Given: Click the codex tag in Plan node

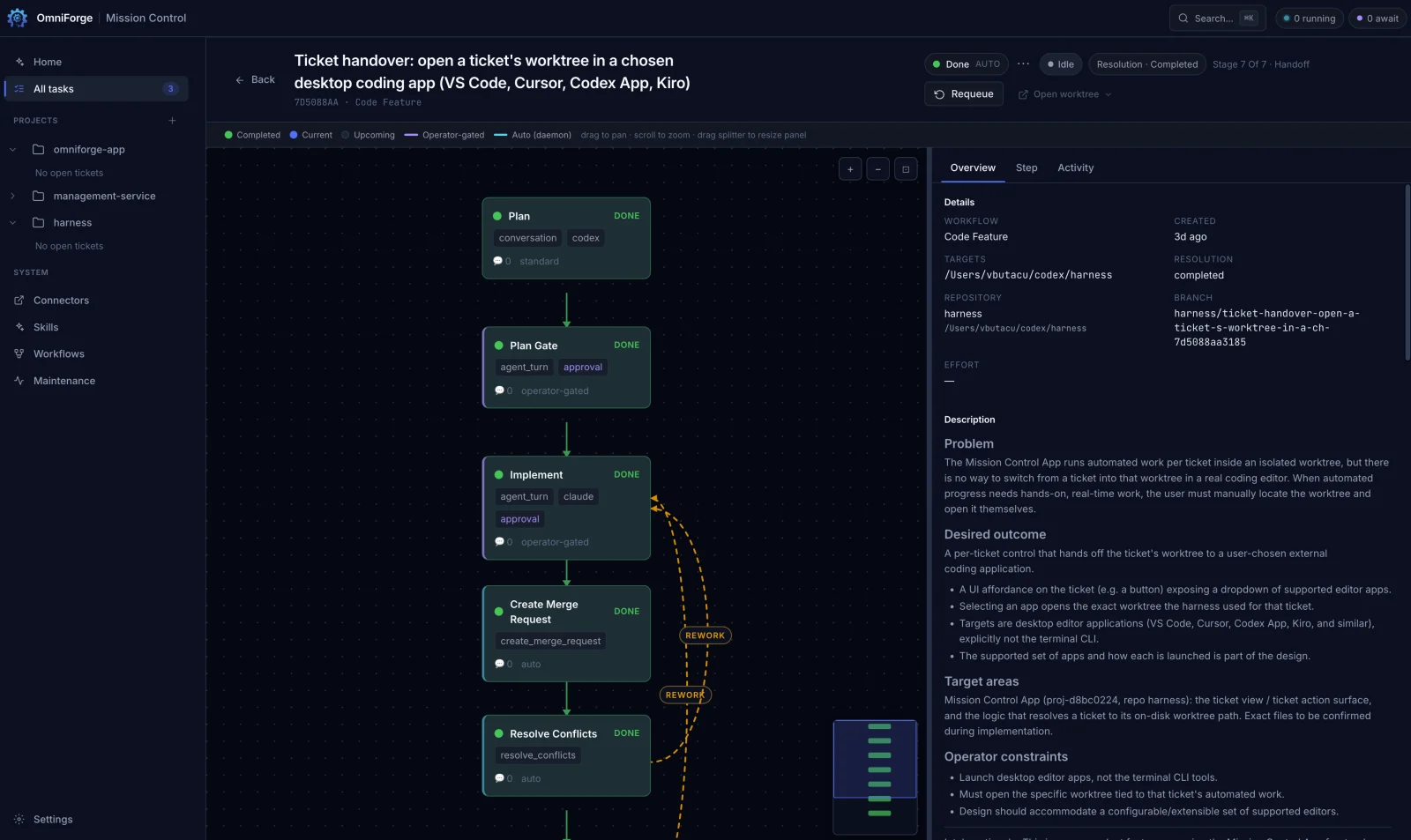Looking at the screenshot, I should coord(586,238).
